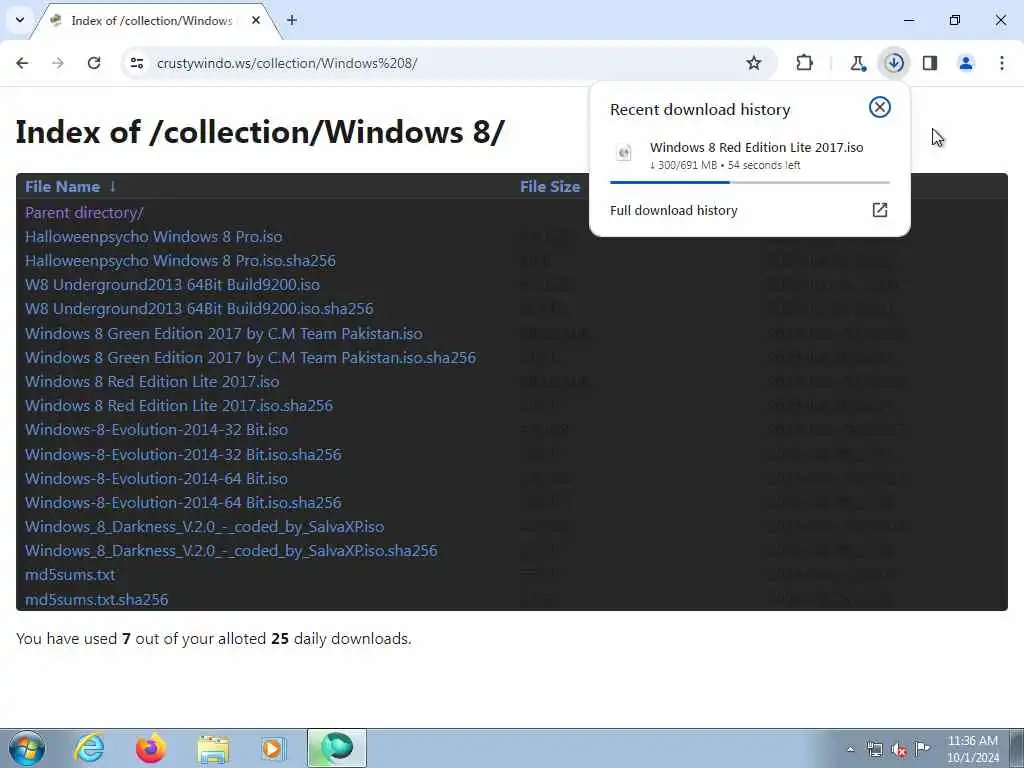Open the Windows Start button

tap(27, 748)
